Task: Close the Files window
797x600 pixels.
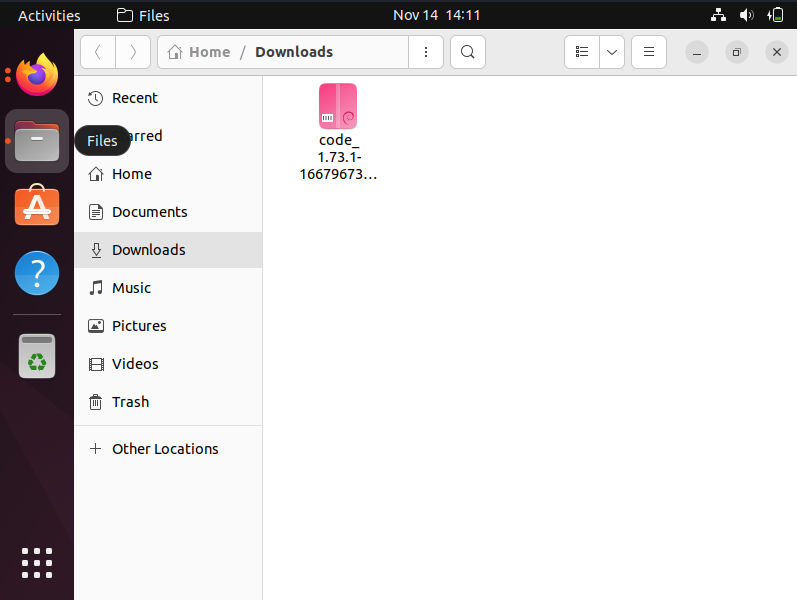Action: pos(777,52)
